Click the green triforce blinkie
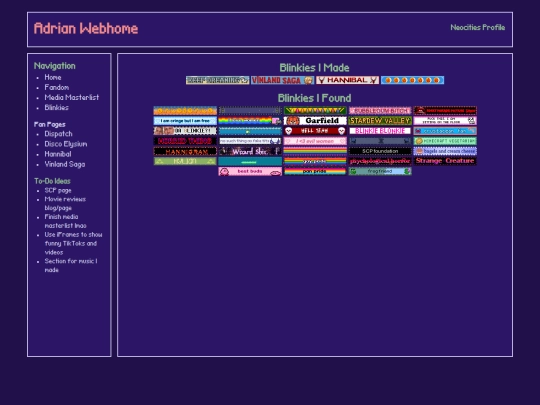 (185, 161)
